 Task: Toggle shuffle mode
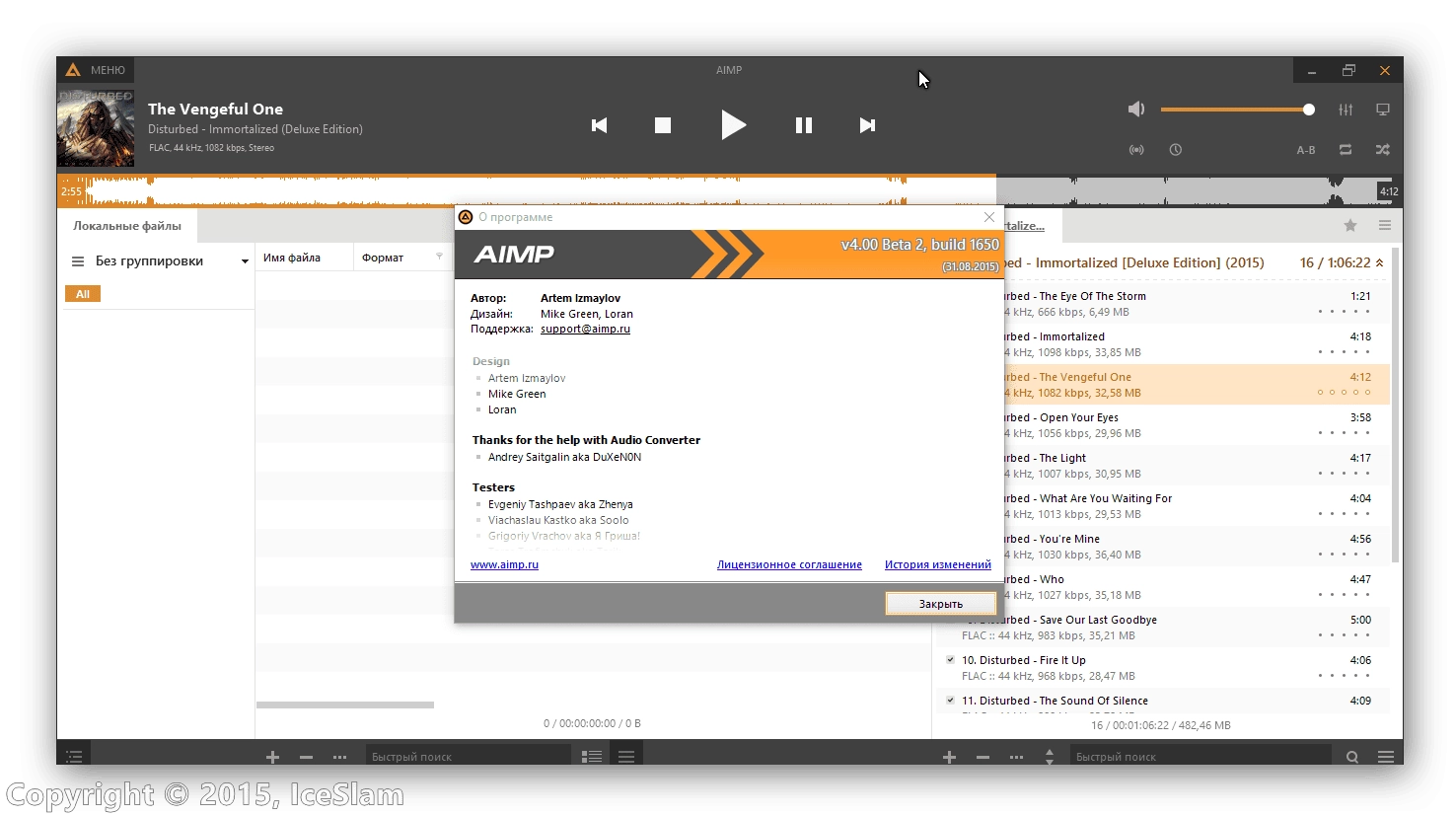[x=1383, y=150]
